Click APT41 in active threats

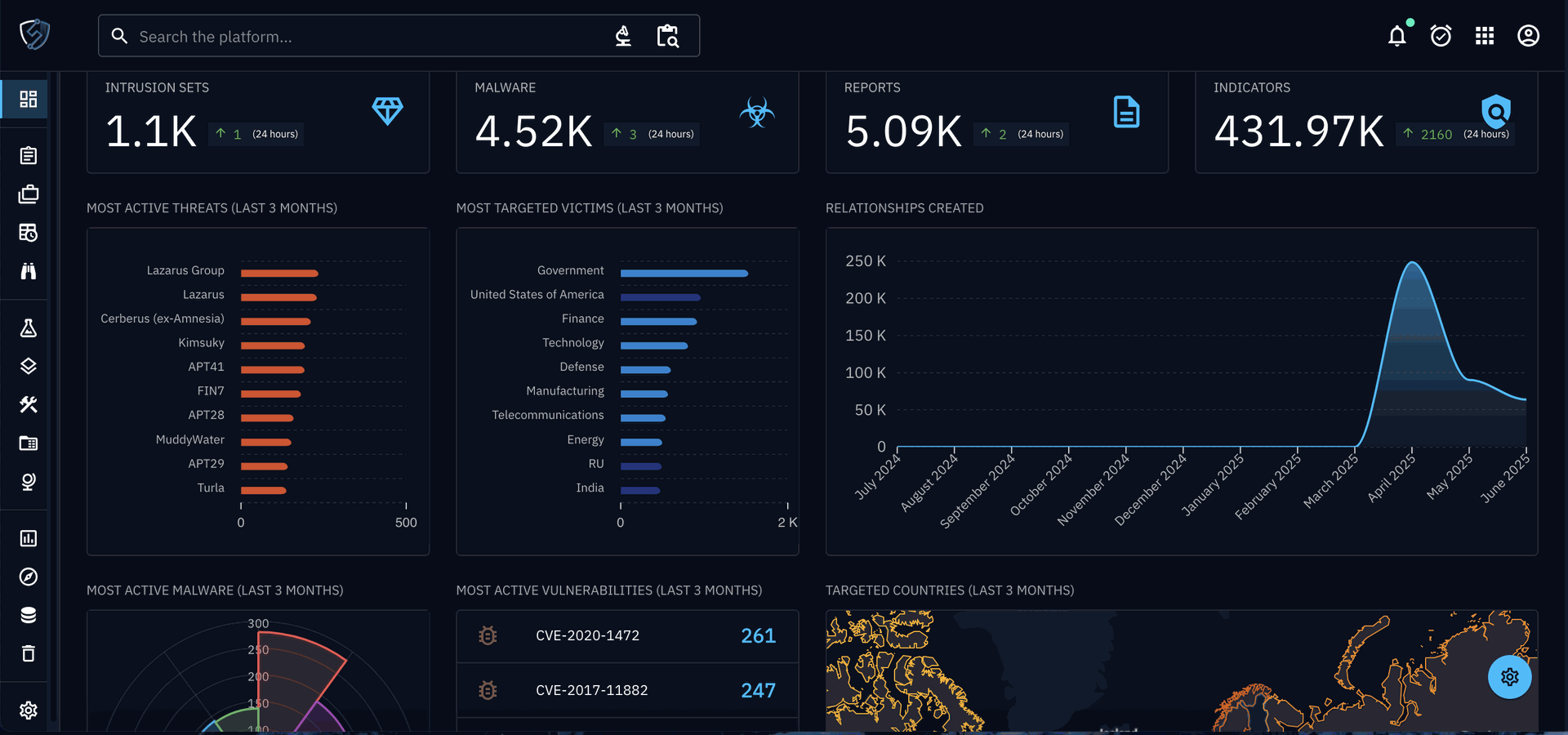[206, 367]
